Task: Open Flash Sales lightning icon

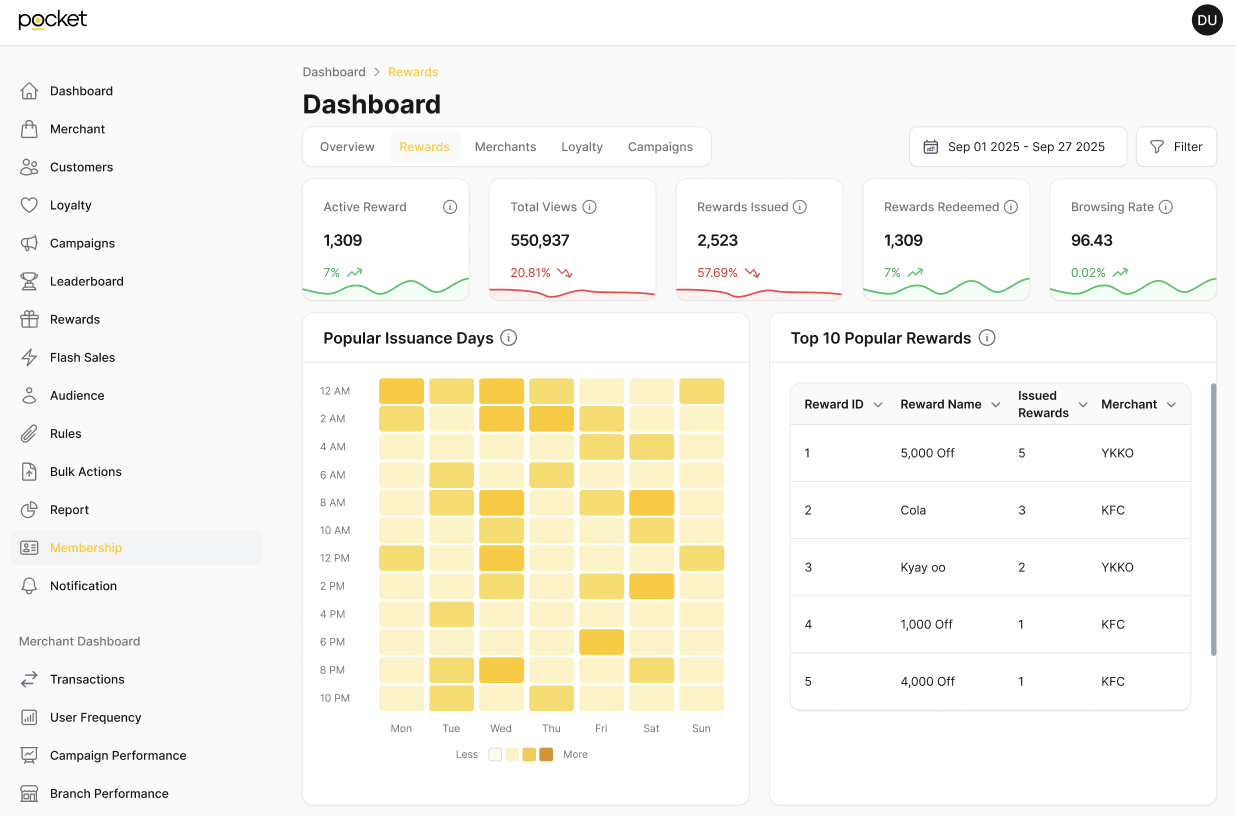Action: [30, 358]
